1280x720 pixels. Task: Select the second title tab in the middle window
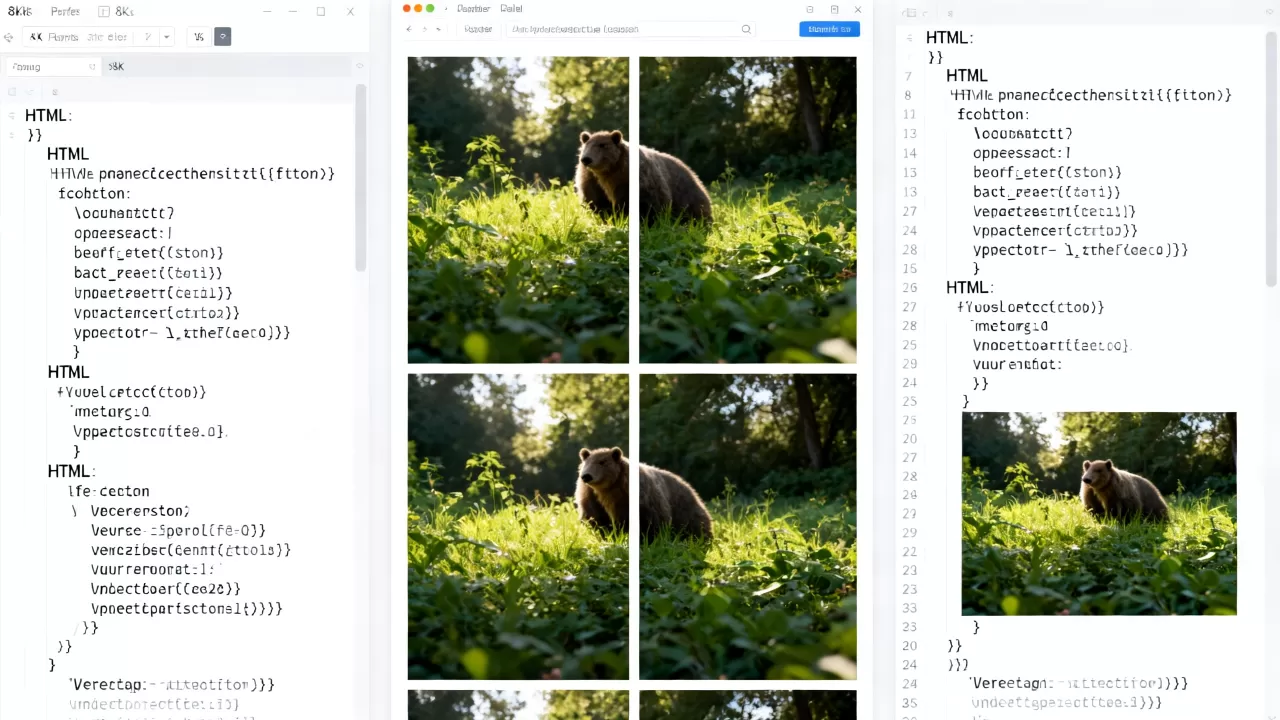tap(511, 9)
